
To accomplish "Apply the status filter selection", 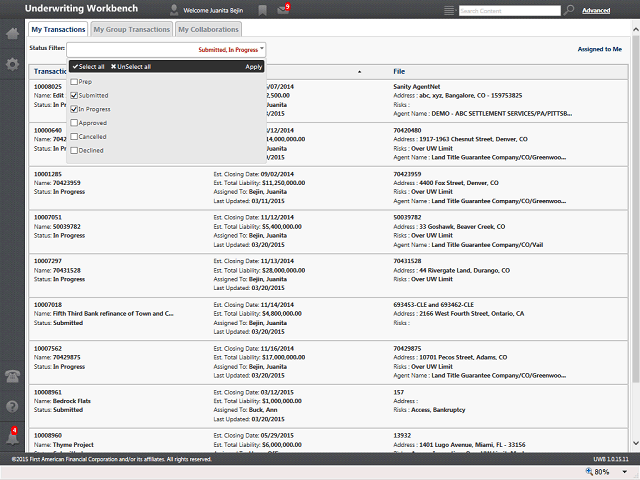I will coord(253,67).
